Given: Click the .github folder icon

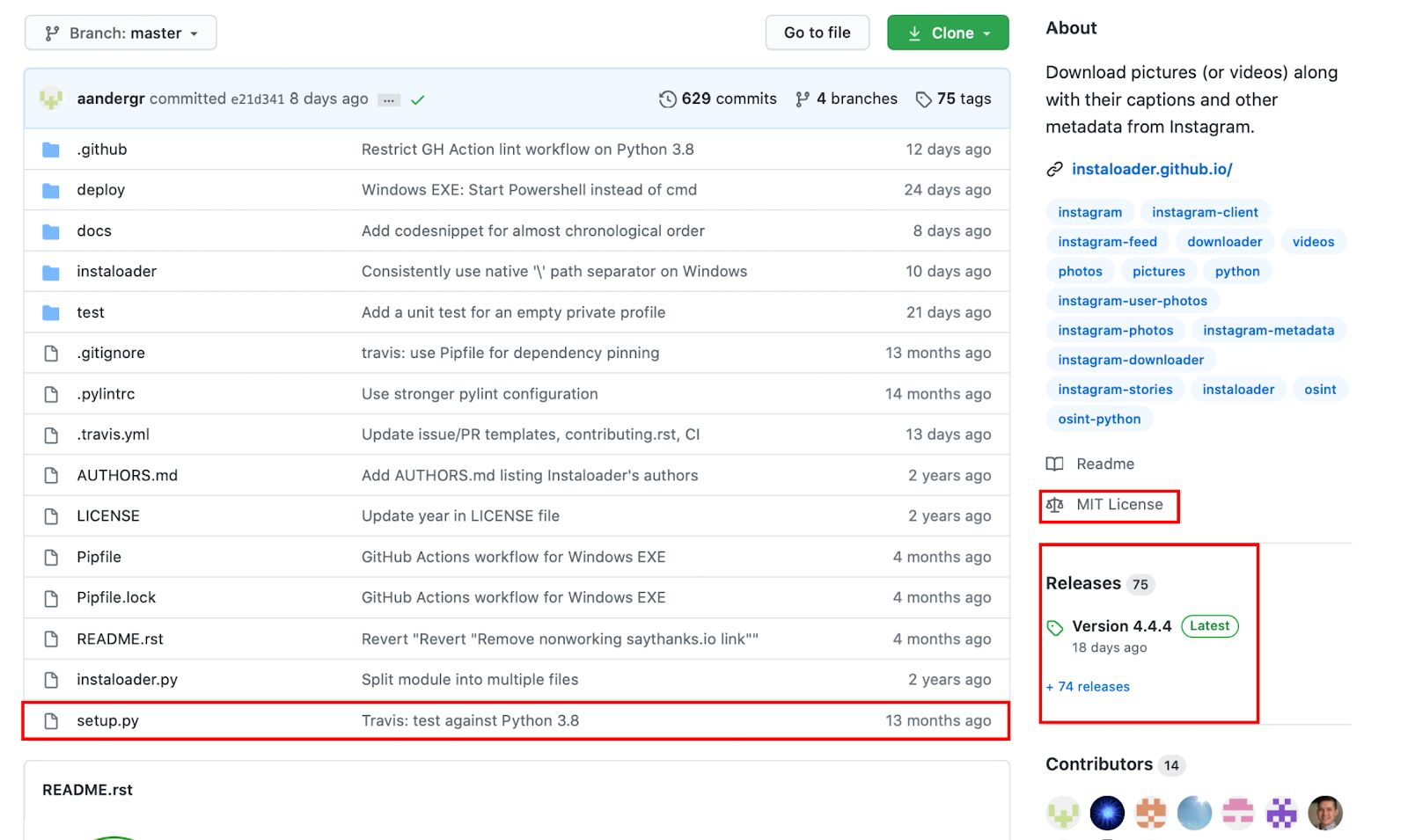Looking at the screenshot, I should [x=51, y=150].
